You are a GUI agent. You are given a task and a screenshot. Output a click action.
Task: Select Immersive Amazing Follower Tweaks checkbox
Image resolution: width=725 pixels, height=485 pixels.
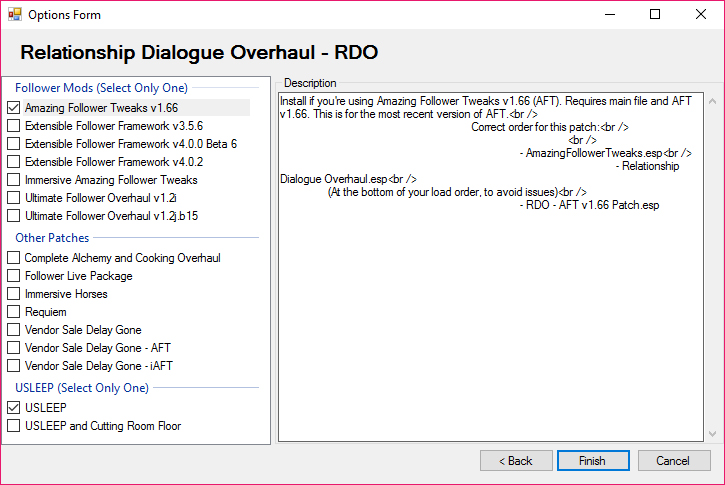14,180
